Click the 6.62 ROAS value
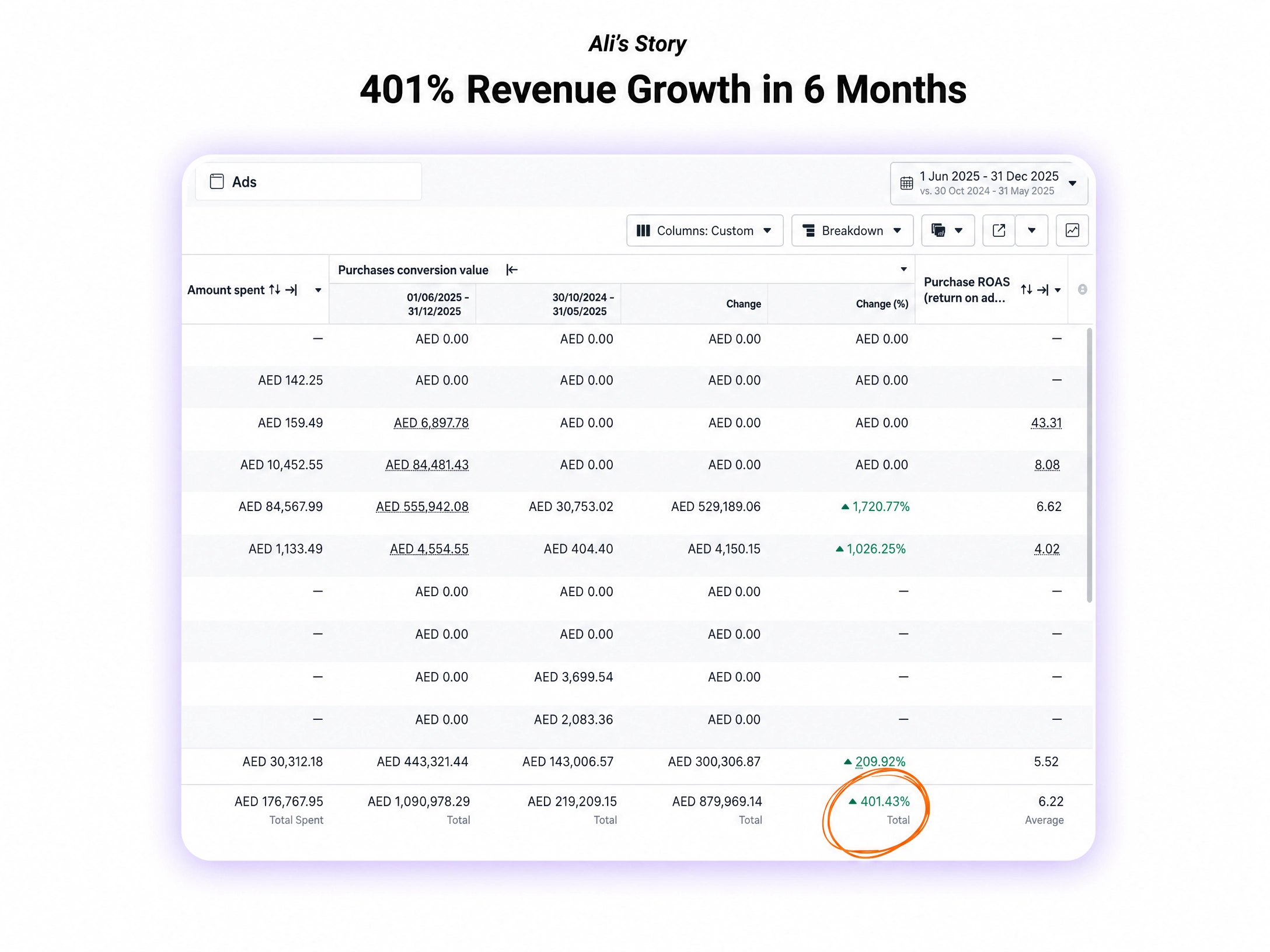Viewport: 1270px width, 952px height. tap(1048, 506)
